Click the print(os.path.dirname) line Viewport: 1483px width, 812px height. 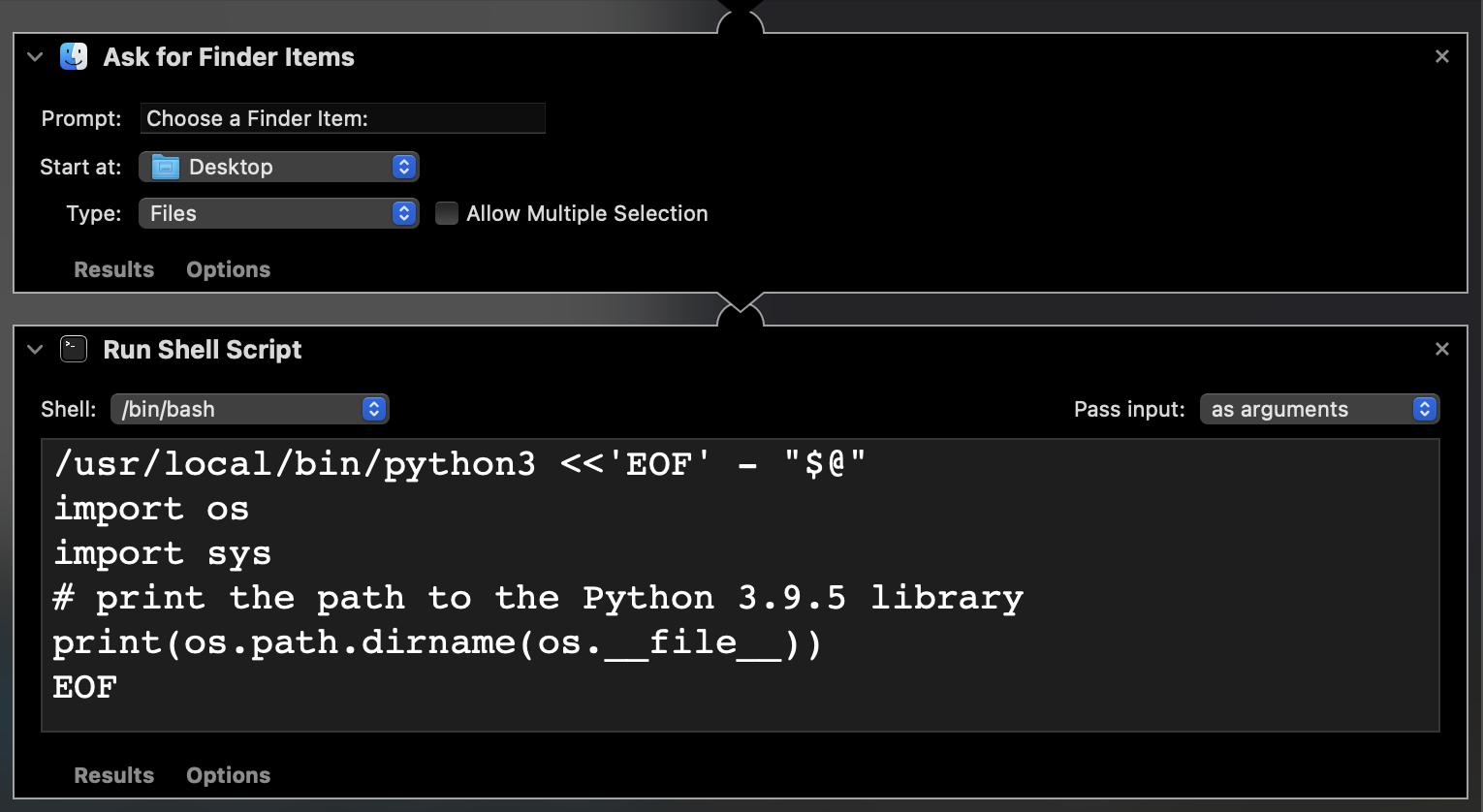click(x=438, y=642)
